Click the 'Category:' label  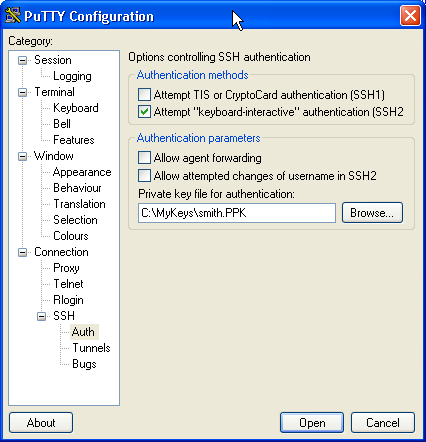tap(30, 41)
